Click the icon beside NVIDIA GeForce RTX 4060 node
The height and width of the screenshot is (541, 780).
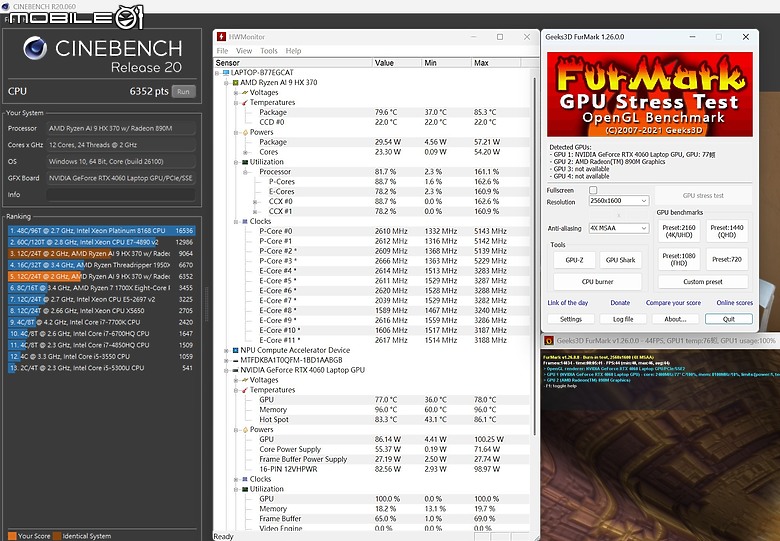pyautogui.click(x=236, y=370)
